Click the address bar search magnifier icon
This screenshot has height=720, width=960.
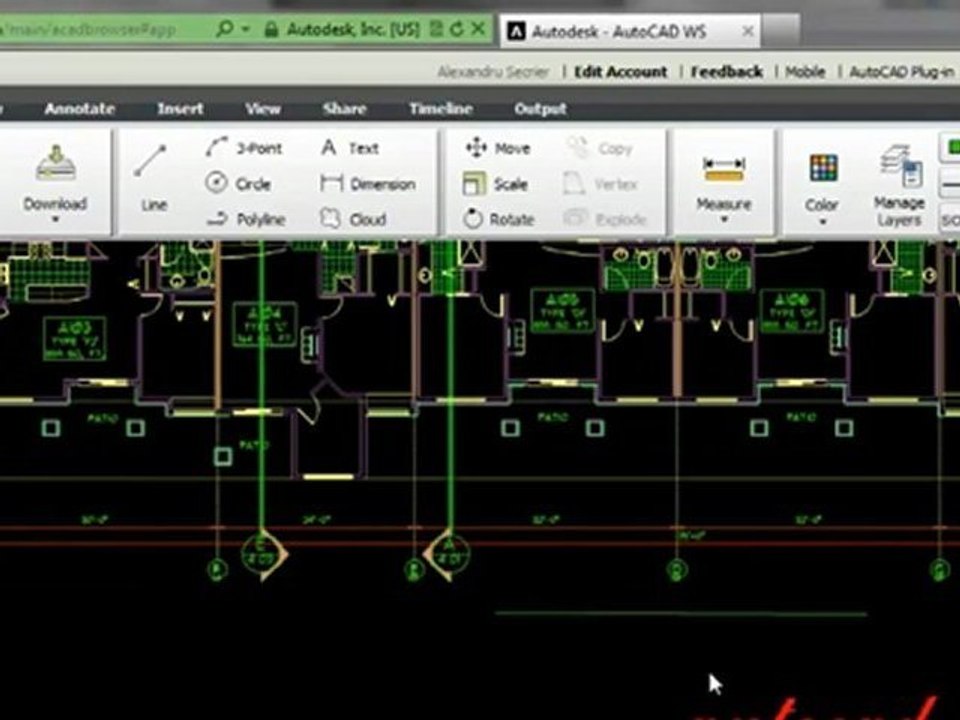click(x=225, y=28)
